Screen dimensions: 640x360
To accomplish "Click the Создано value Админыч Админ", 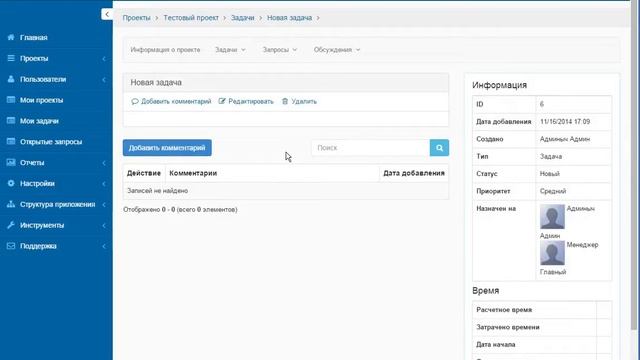I will 564,139.
